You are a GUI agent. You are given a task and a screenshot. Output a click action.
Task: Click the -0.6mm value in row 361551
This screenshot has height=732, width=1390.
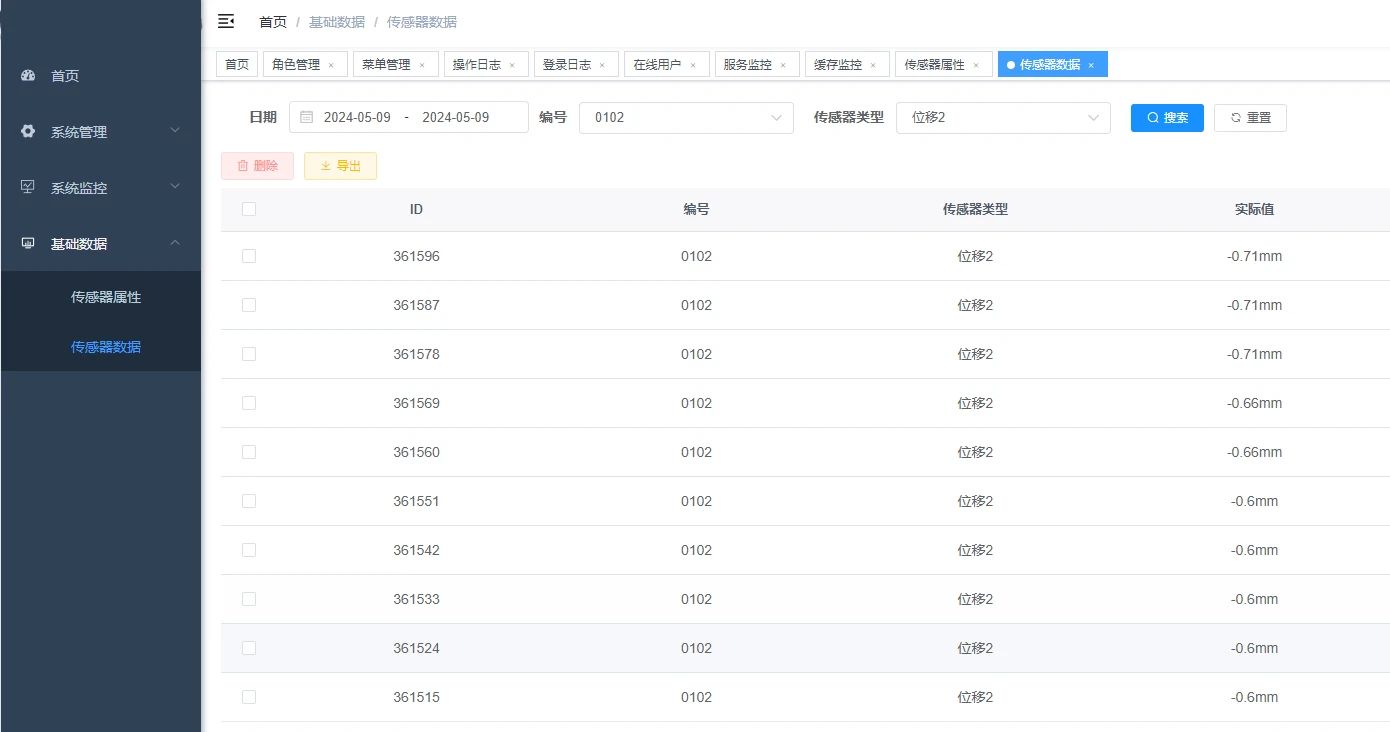(x=1254, y=501)
